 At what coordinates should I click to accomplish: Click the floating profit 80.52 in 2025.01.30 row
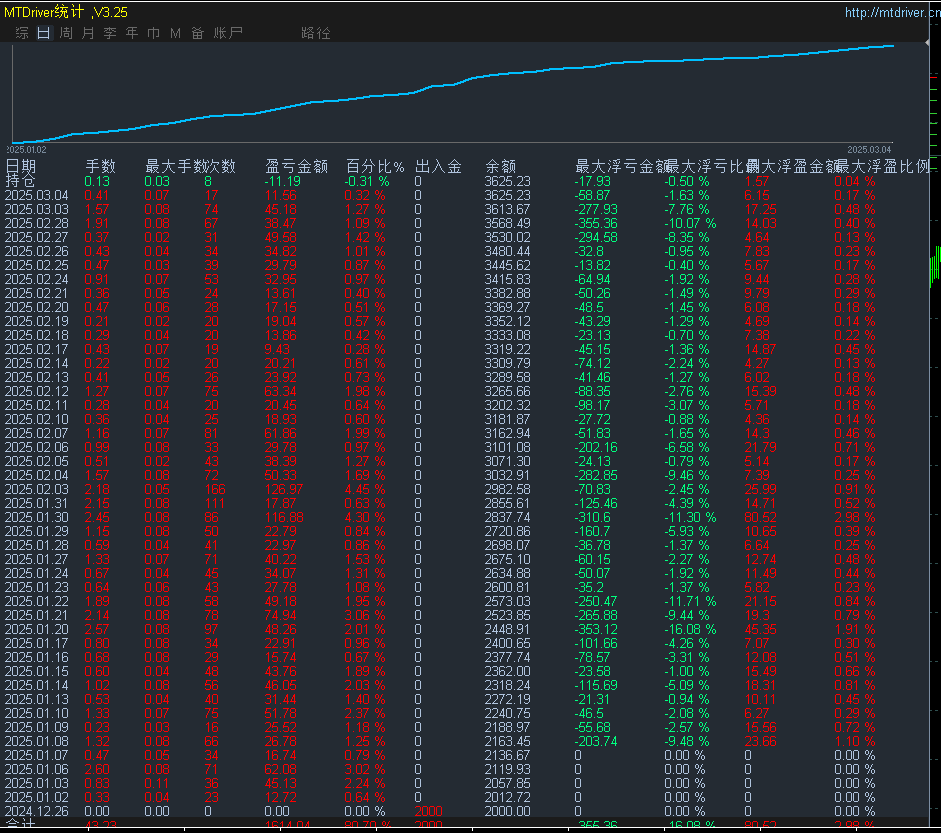coord(760,517)
